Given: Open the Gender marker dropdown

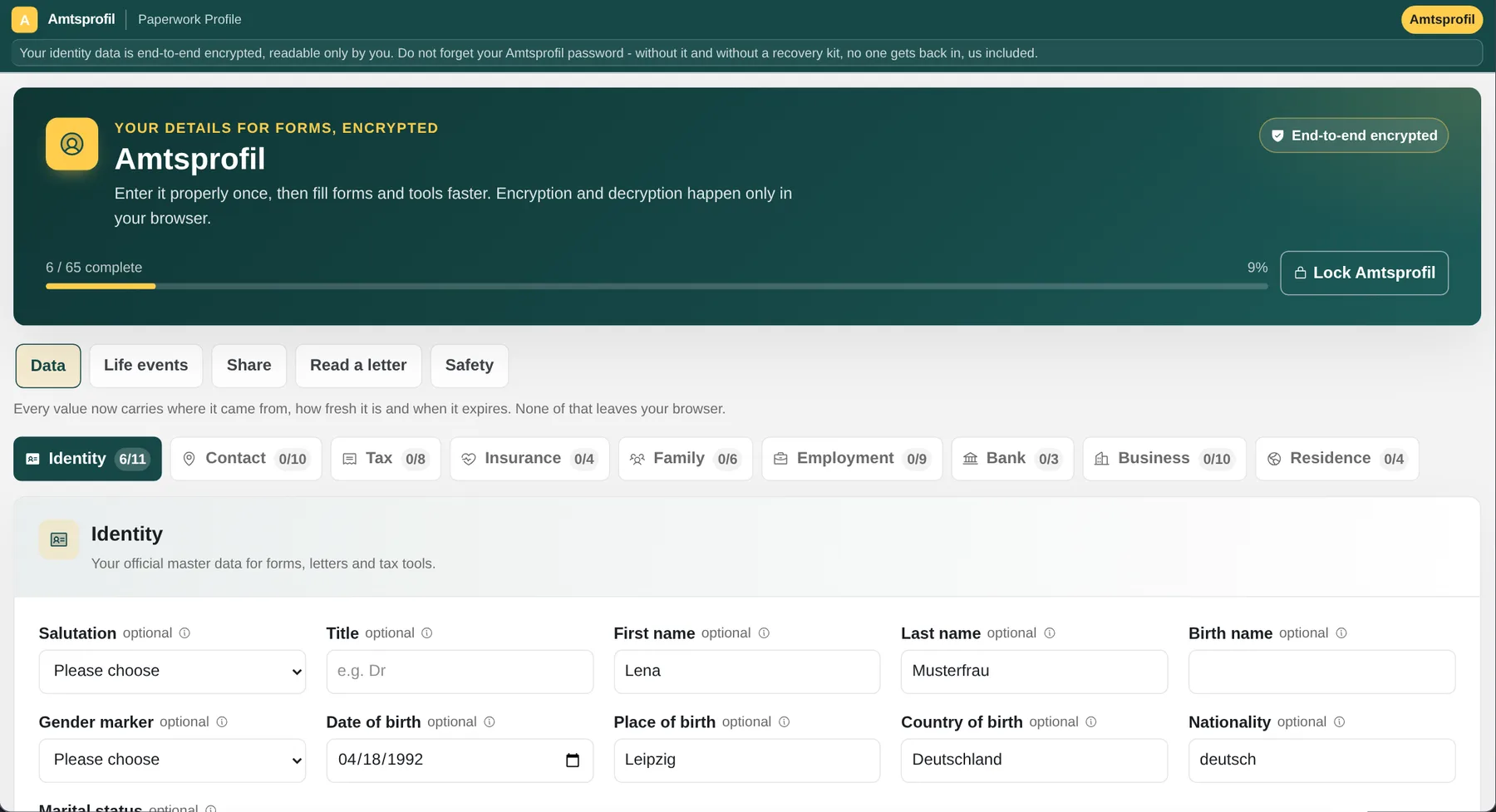Looking at the screenshot, I should point(172,760).
